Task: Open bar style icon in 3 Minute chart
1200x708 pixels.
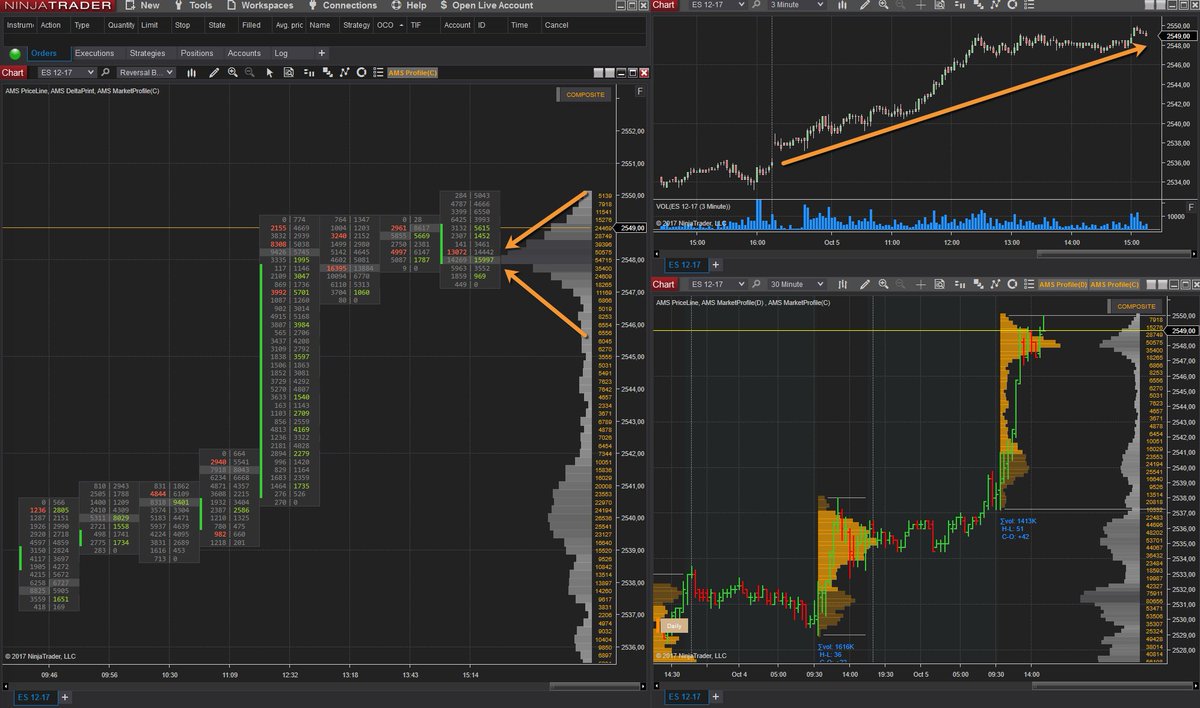Action: click(842, 5)
